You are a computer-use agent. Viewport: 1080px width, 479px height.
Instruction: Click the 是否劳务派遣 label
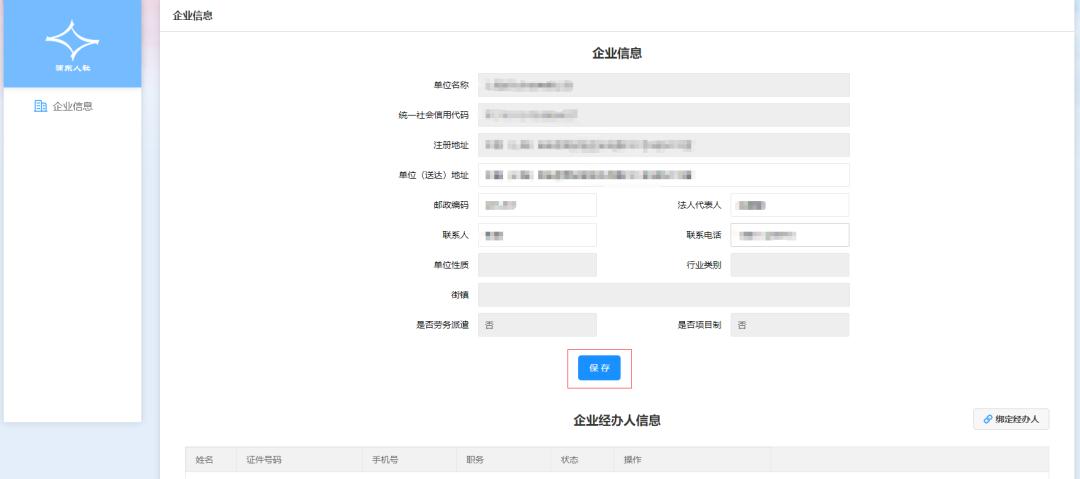442,325
